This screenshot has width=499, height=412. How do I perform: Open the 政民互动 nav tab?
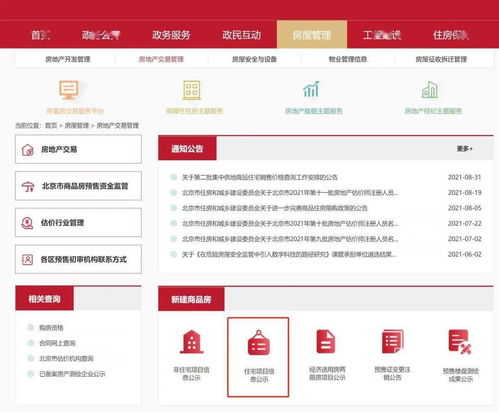pos(241,35)
